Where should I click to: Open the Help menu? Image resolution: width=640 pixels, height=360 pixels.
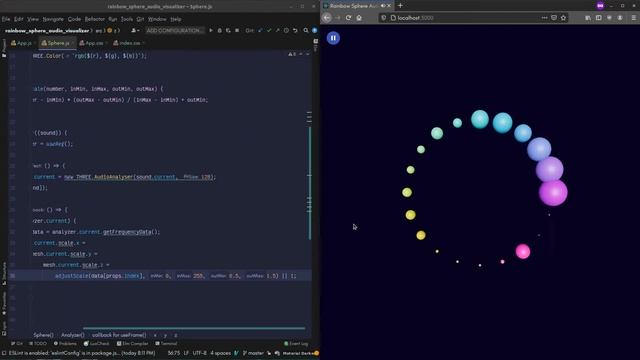click(x=176, y=19)
